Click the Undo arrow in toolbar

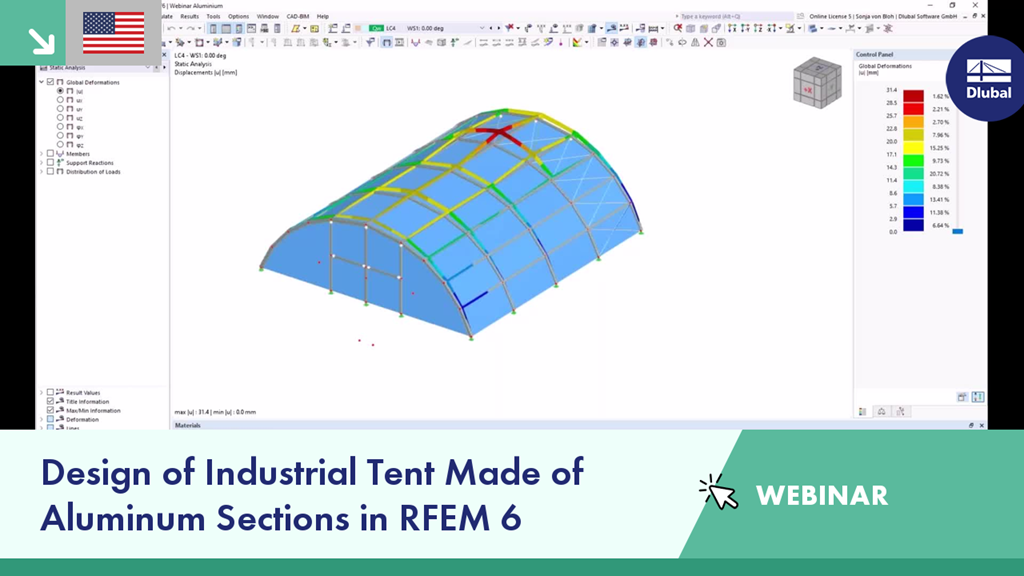point(171,28)
